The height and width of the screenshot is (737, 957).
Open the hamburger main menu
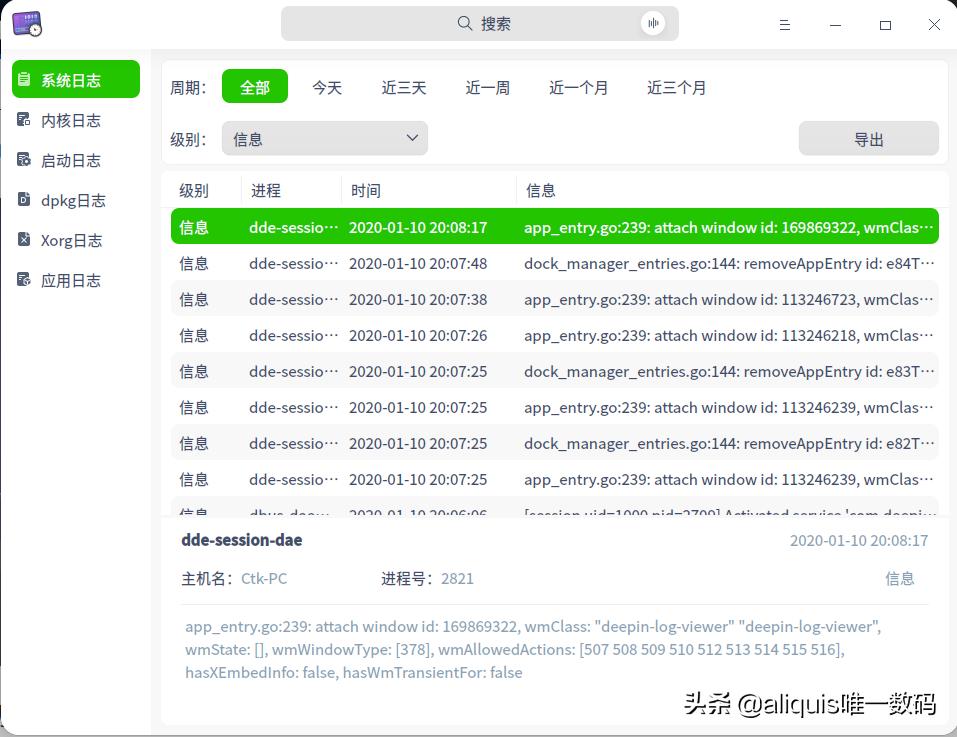click(x=785, y=25)
